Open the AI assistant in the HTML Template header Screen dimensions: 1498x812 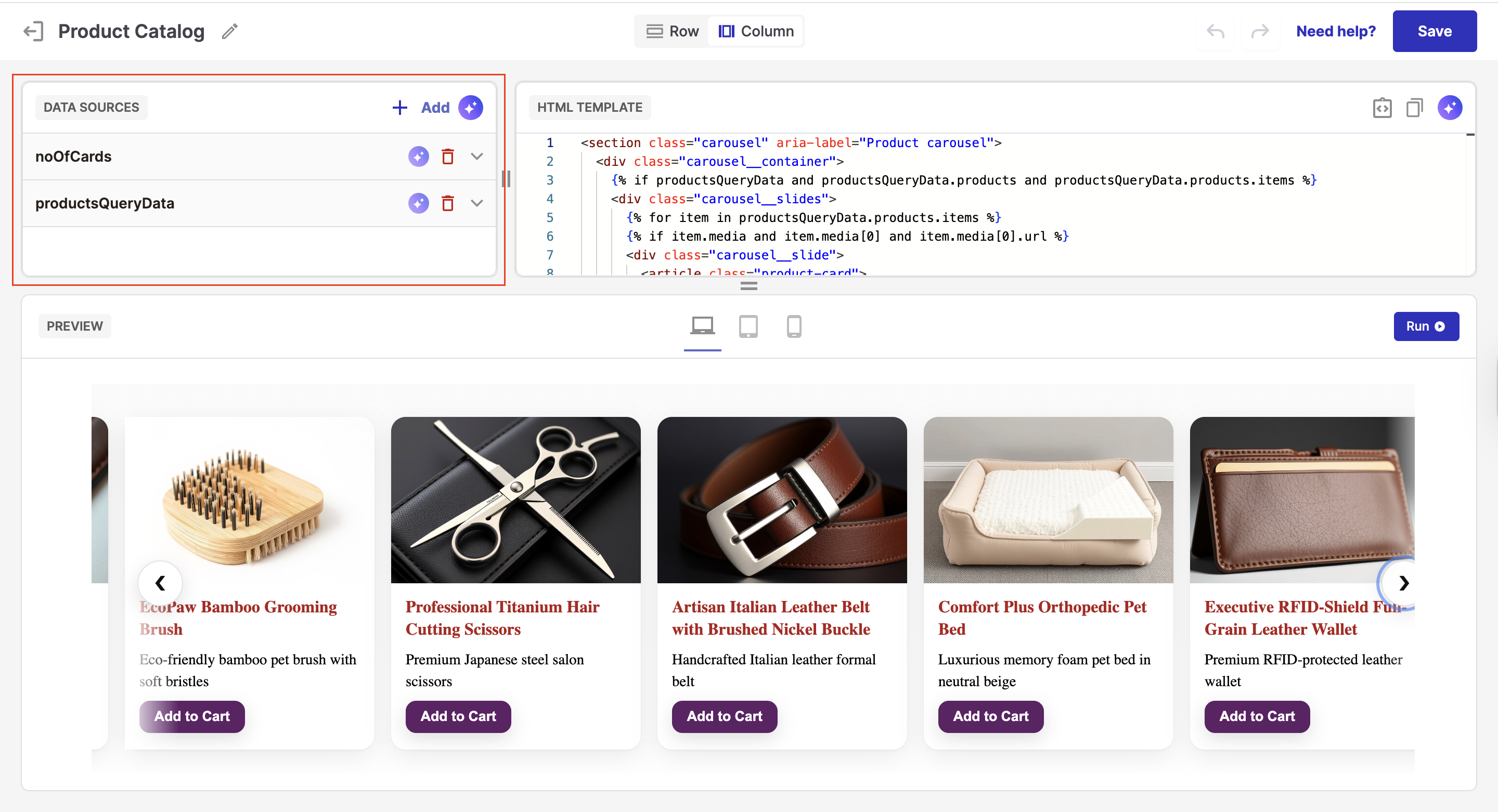(1449, 108)
